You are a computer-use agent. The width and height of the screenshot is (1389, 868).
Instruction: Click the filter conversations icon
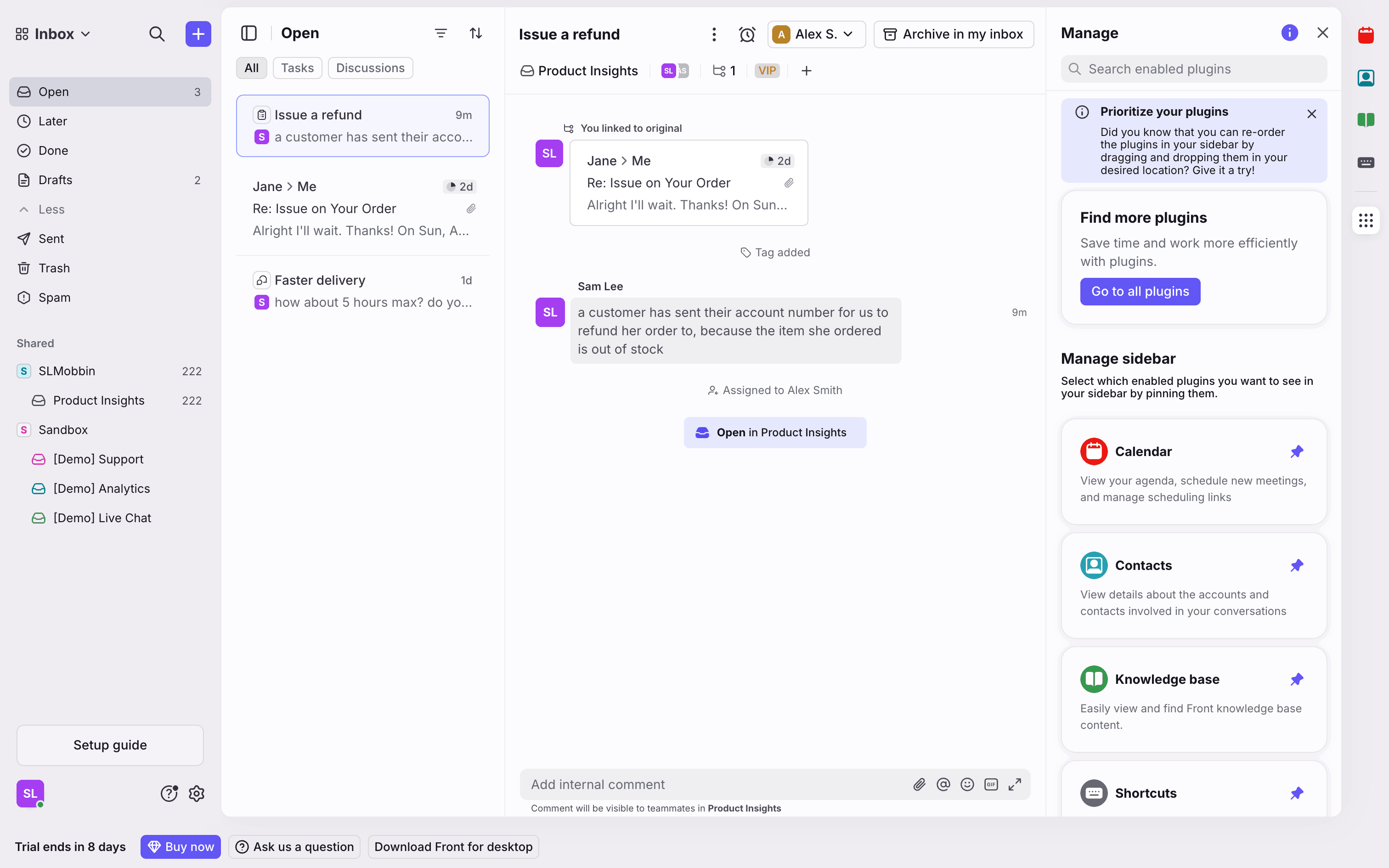440,33
